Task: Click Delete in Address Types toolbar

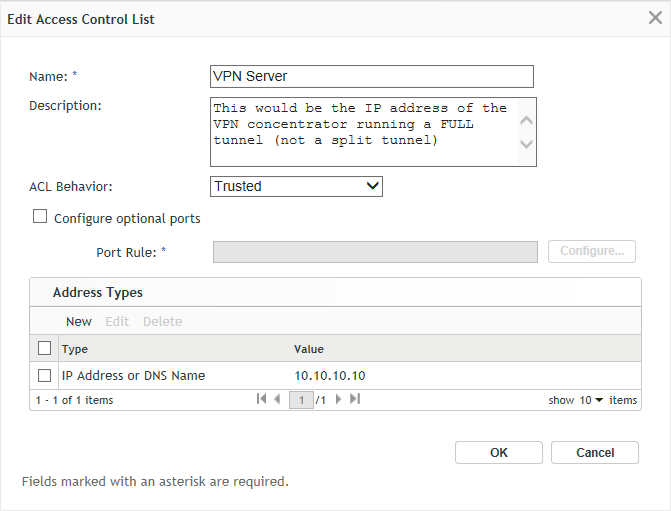Action: click(x=162, y=321)
